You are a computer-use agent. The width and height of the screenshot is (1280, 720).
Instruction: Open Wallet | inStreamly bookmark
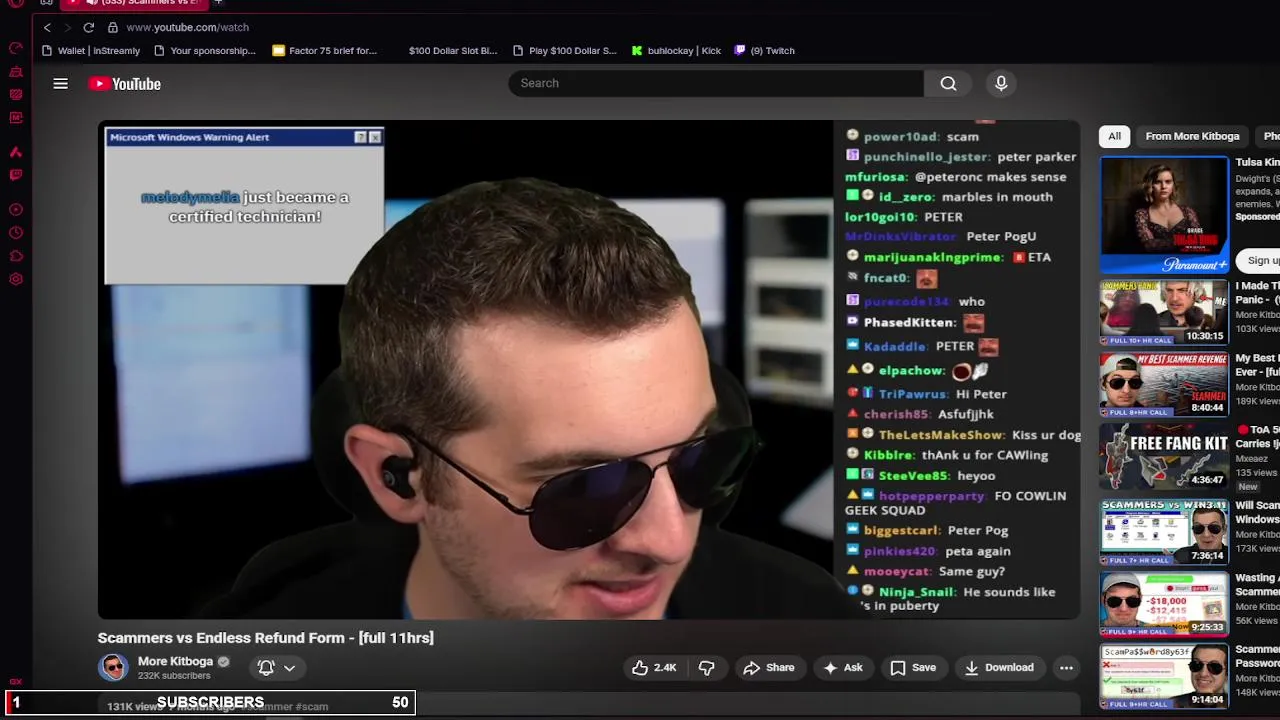[91, 51]
